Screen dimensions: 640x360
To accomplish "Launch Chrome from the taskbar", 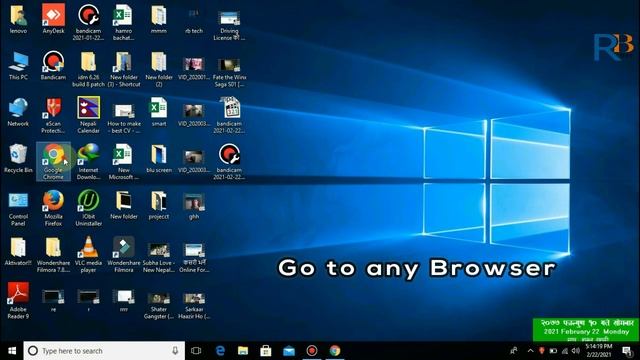I will click(x=335, y=351).
